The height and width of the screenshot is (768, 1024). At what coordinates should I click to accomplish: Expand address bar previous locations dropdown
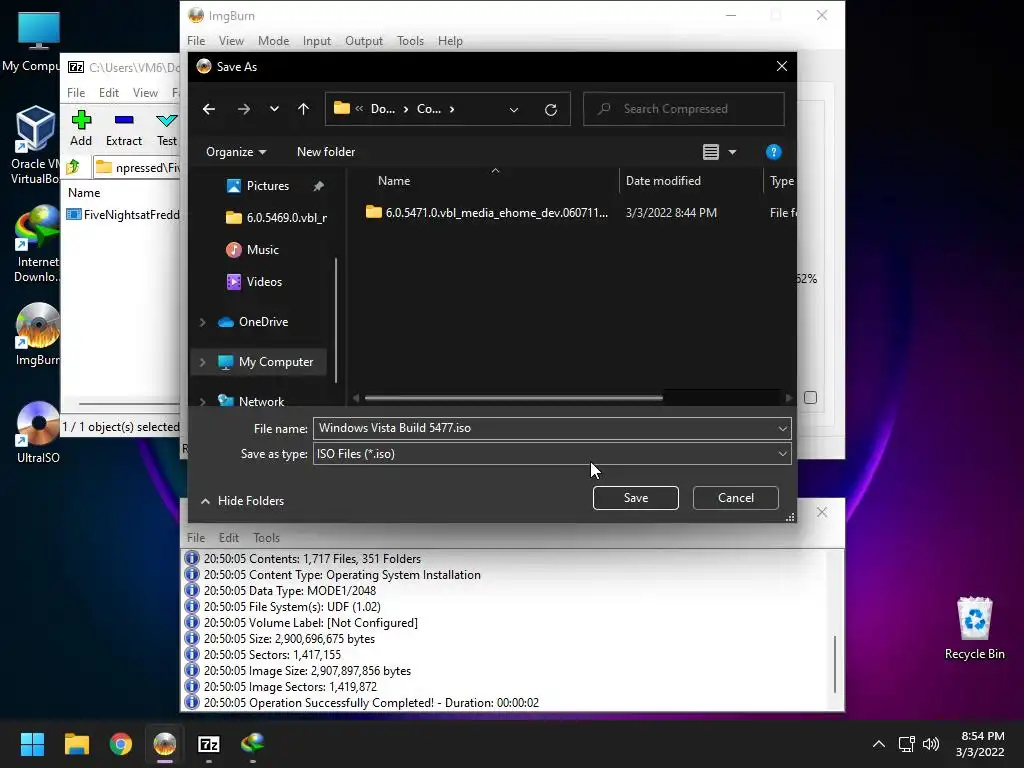514,109
